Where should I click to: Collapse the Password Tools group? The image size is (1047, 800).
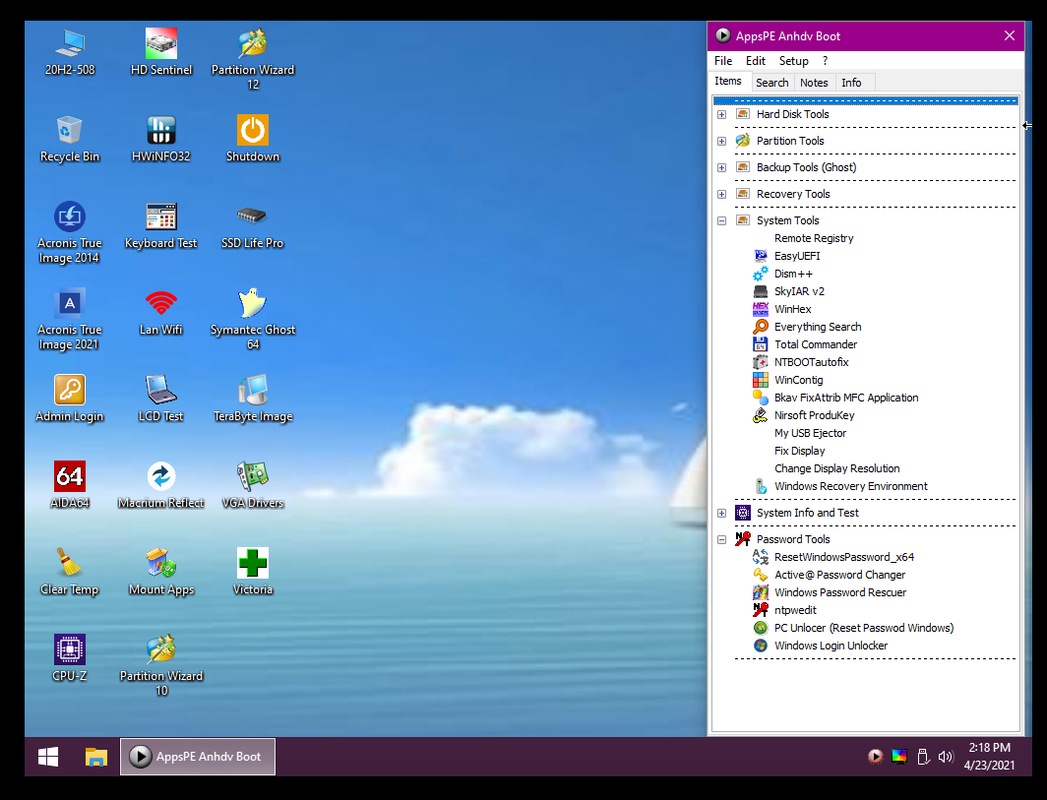pos(721,540)
